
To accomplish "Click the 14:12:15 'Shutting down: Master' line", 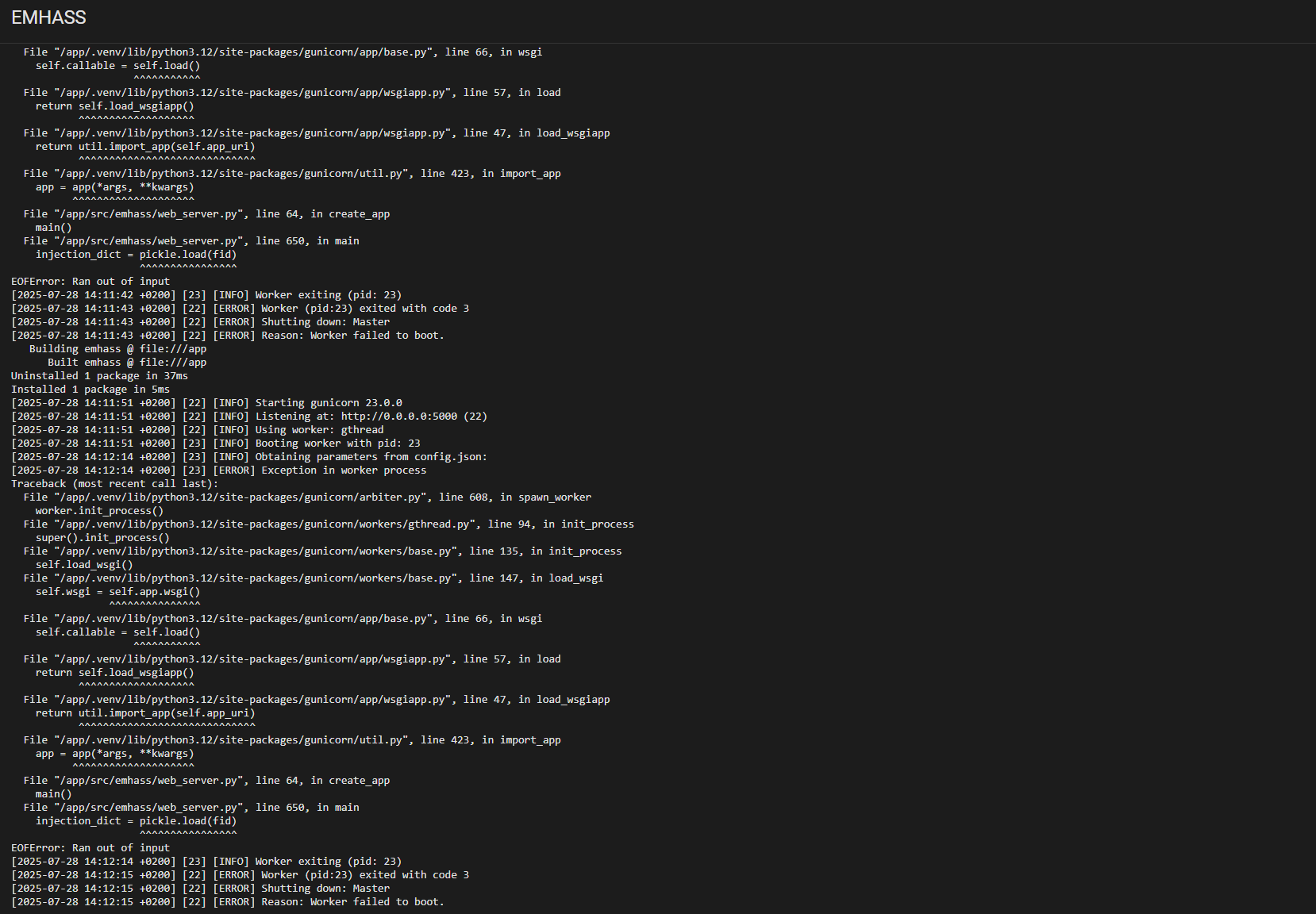I will pos(200,889).
